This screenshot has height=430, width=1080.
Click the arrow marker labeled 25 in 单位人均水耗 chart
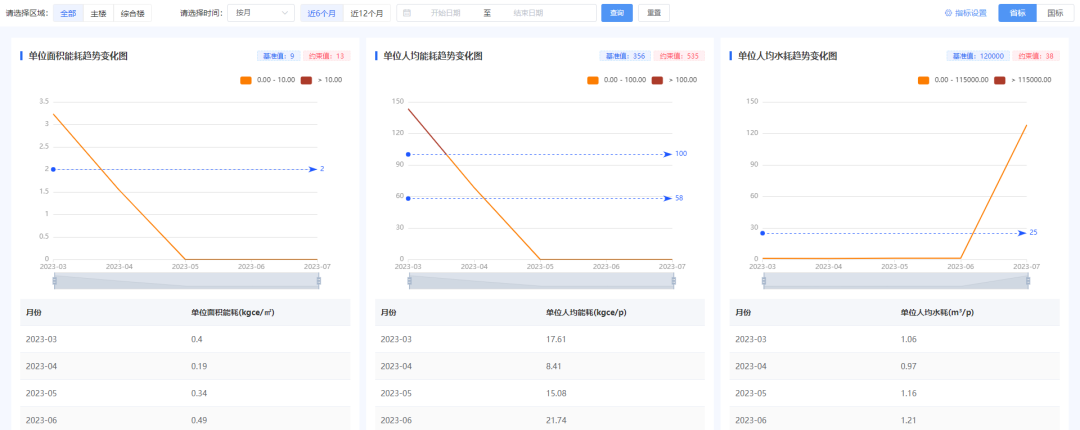[1022, 233]
